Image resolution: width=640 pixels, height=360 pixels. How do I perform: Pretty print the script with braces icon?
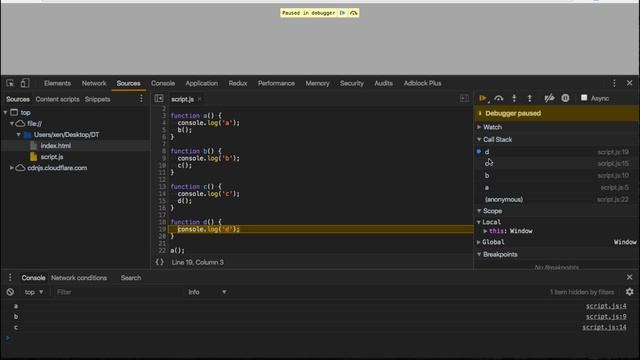coord(160,262)
